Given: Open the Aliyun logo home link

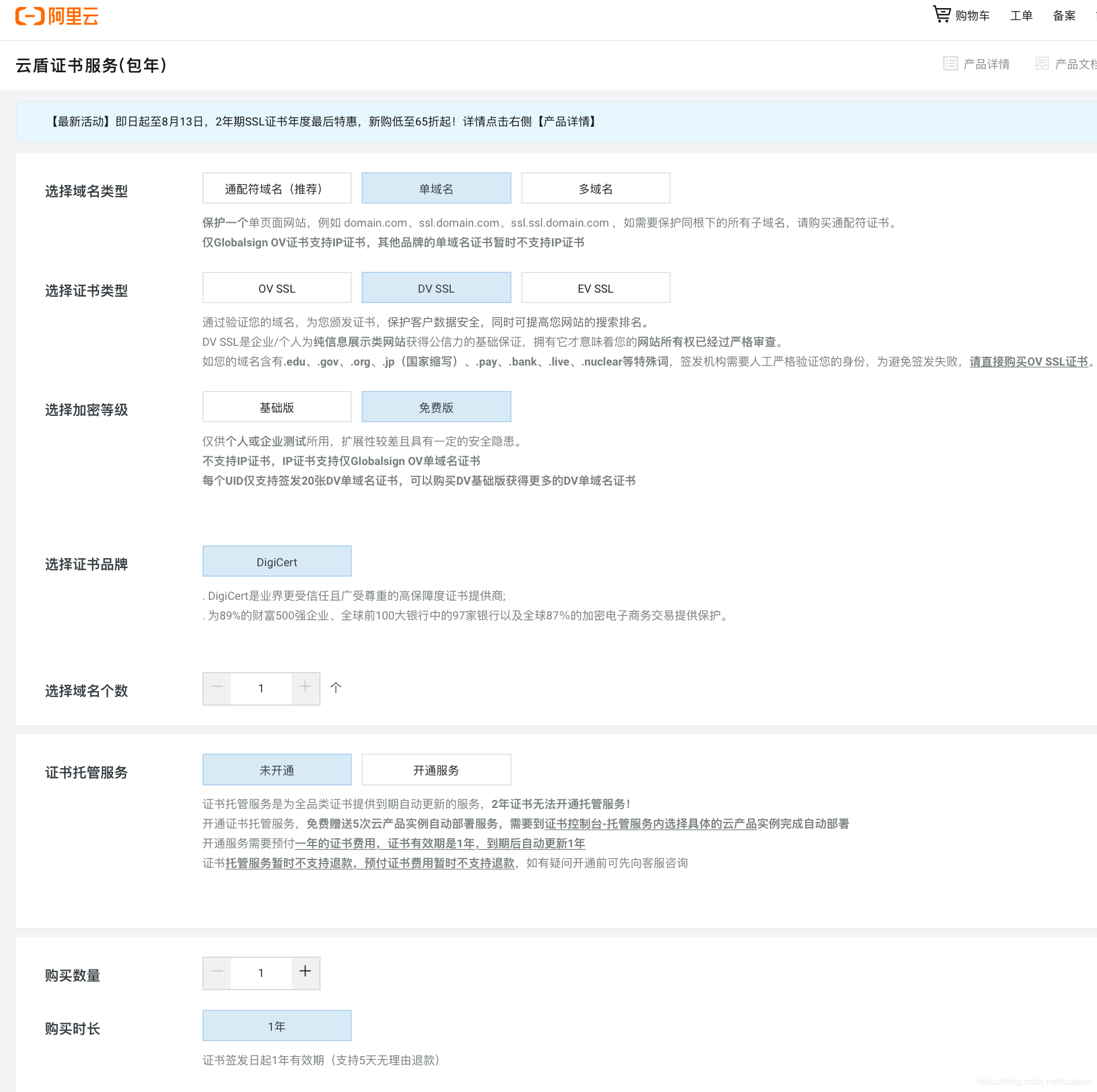Looking at the screenshot, I should [x=57, y=16].
